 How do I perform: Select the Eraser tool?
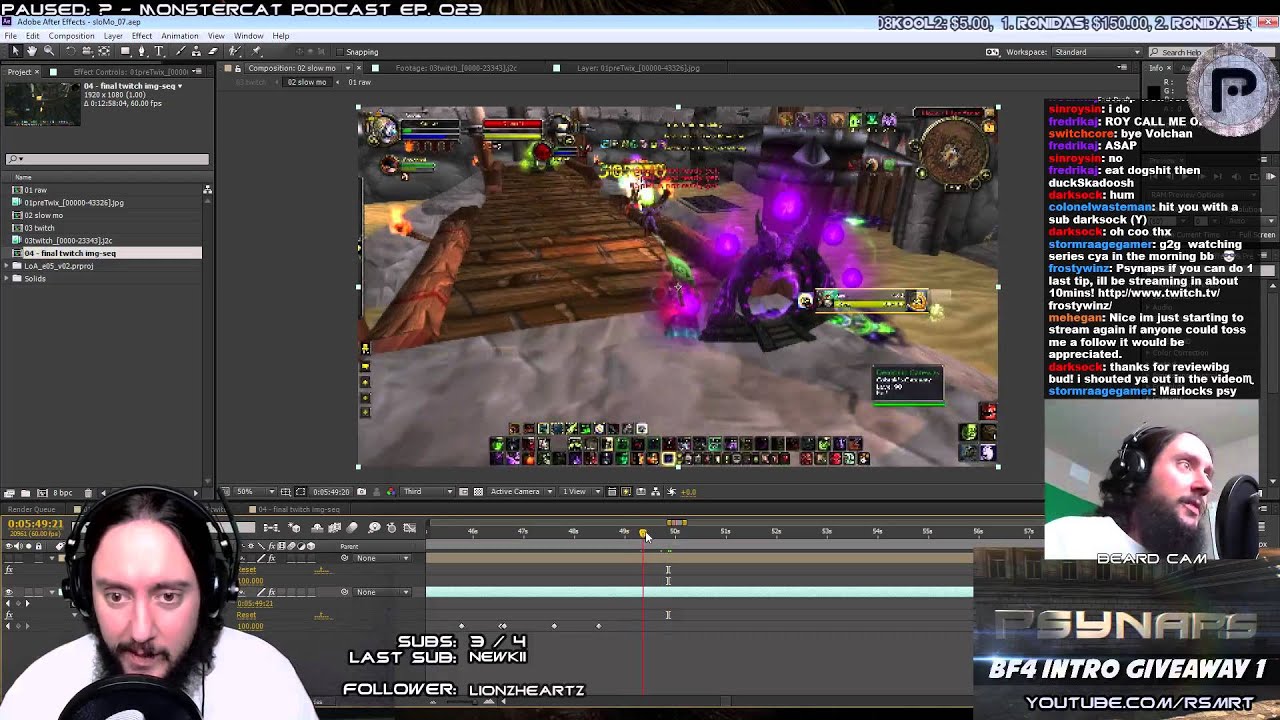pyautogui.click(x=212, y=51)
